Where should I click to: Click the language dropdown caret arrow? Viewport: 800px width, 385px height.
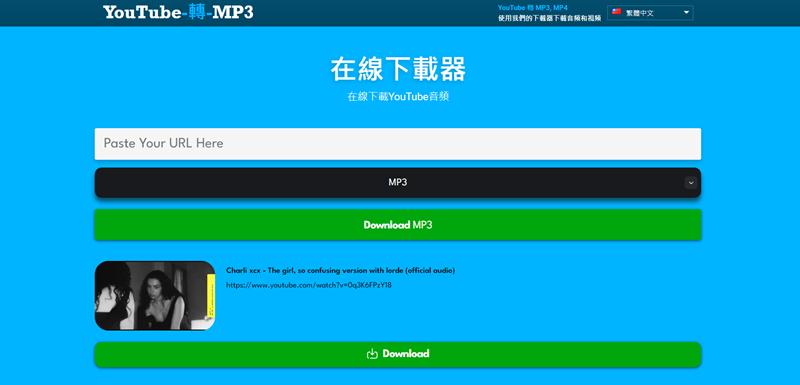pos(686,12)
